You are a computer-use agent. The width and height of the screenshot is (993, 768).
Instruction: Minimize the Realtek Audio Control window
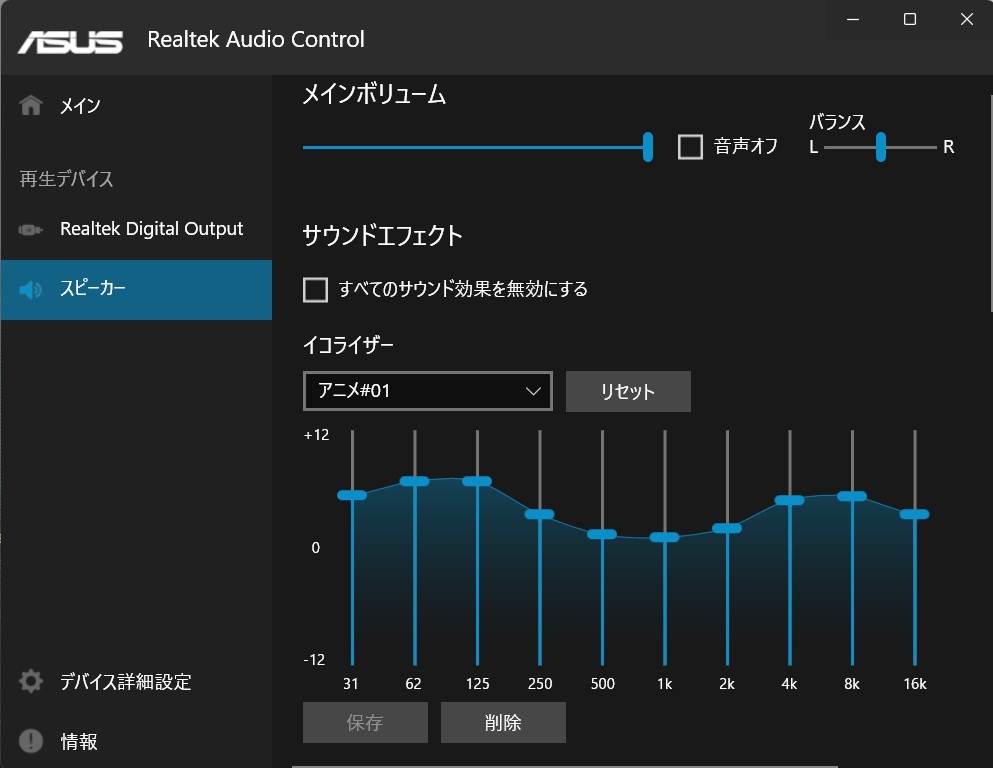[853, 20]
